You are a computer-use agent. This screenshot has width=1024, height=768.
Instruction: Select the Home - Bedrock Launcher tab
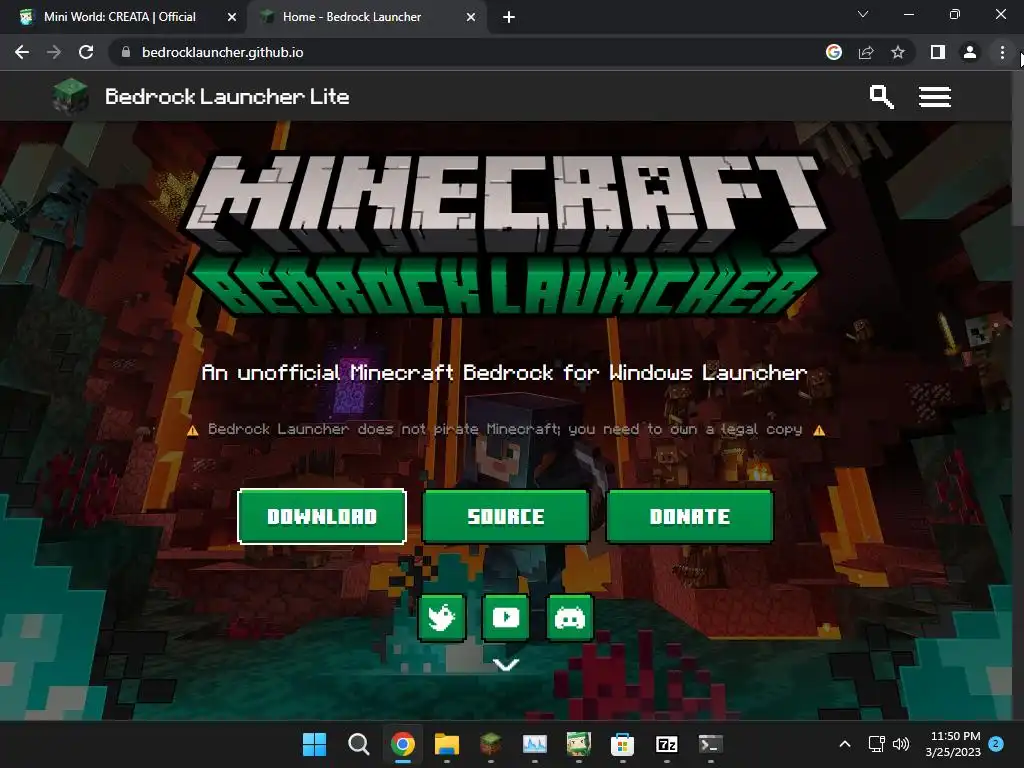point(352,17)
